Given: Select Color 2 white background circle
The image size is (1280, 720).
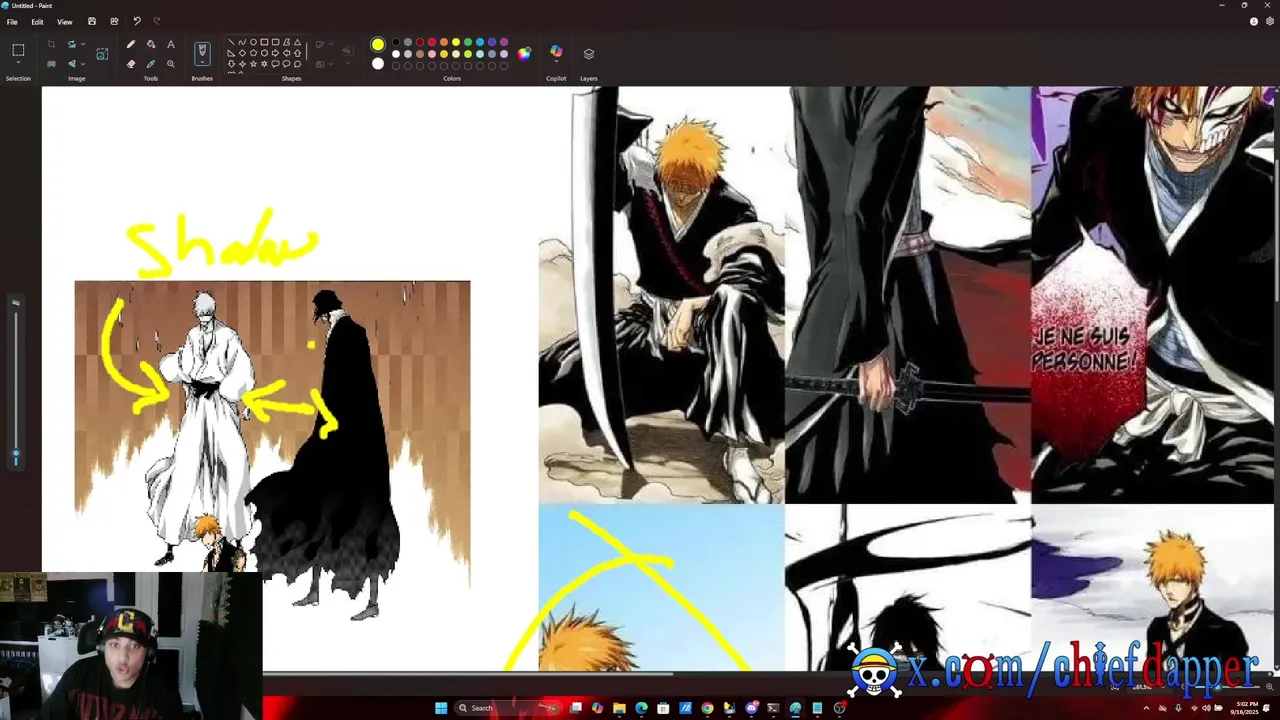Looking at the screenshot, I should 378,63.
